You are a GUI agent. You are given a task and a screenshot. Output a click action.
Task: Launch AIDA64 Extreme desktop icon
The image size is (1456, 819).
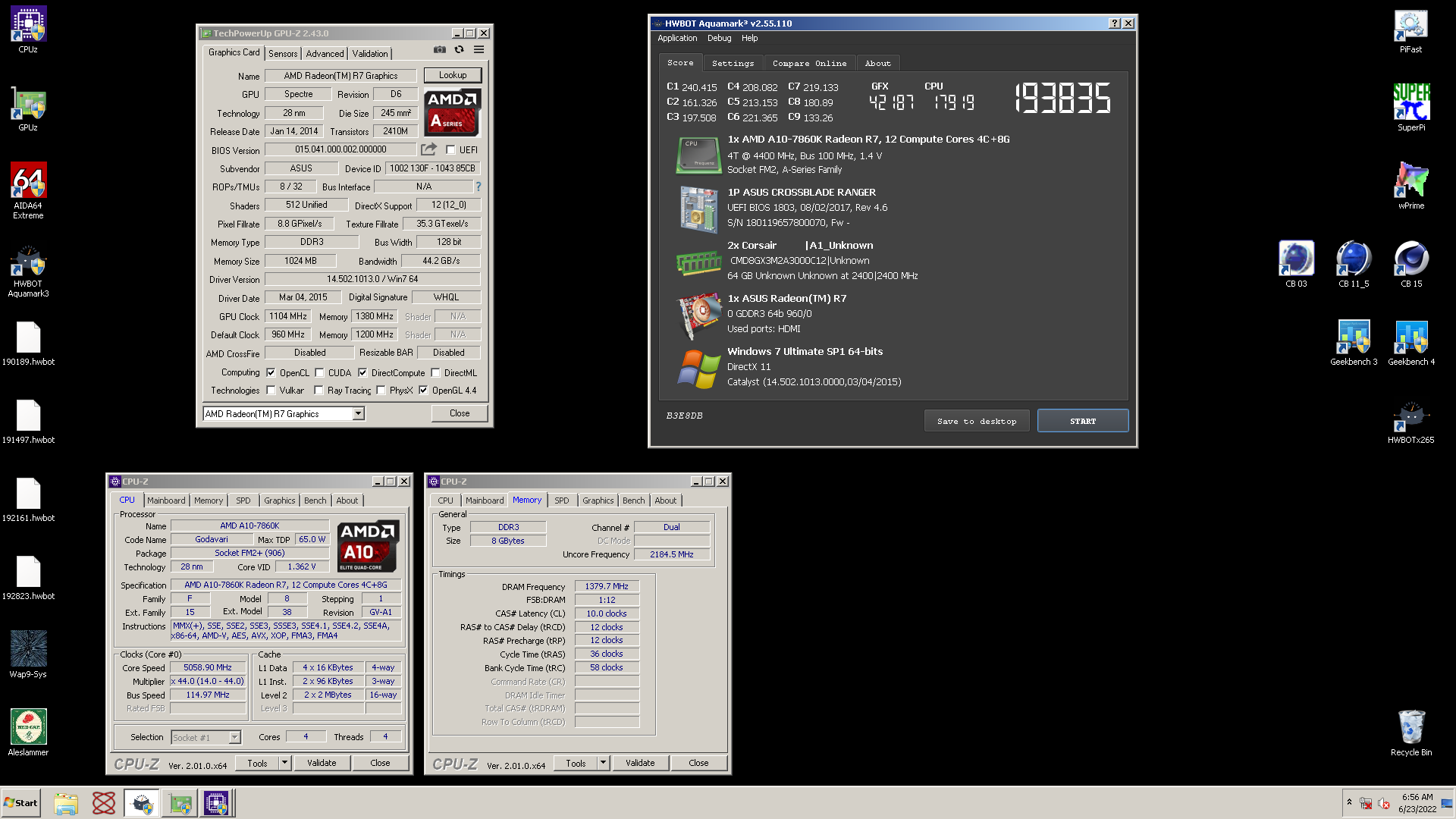pos(28,190)
